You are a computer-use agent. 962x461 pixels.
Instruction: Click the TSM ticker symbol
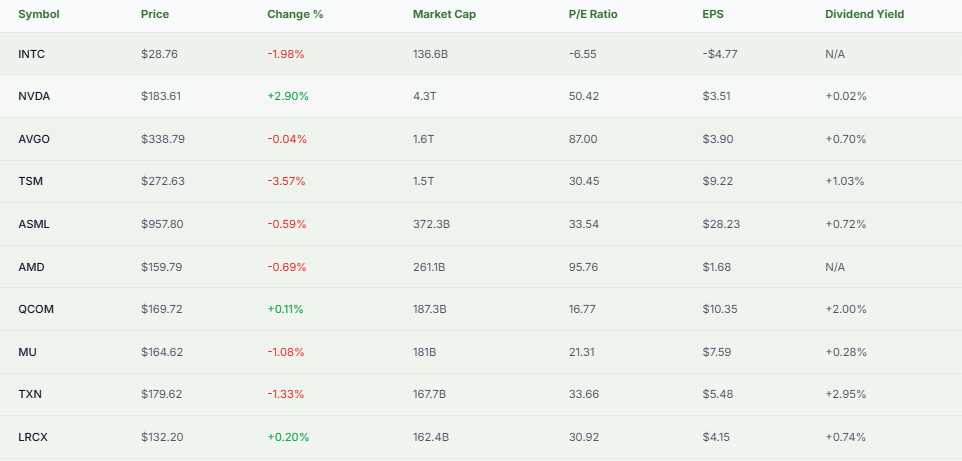[x=31, y=181]
